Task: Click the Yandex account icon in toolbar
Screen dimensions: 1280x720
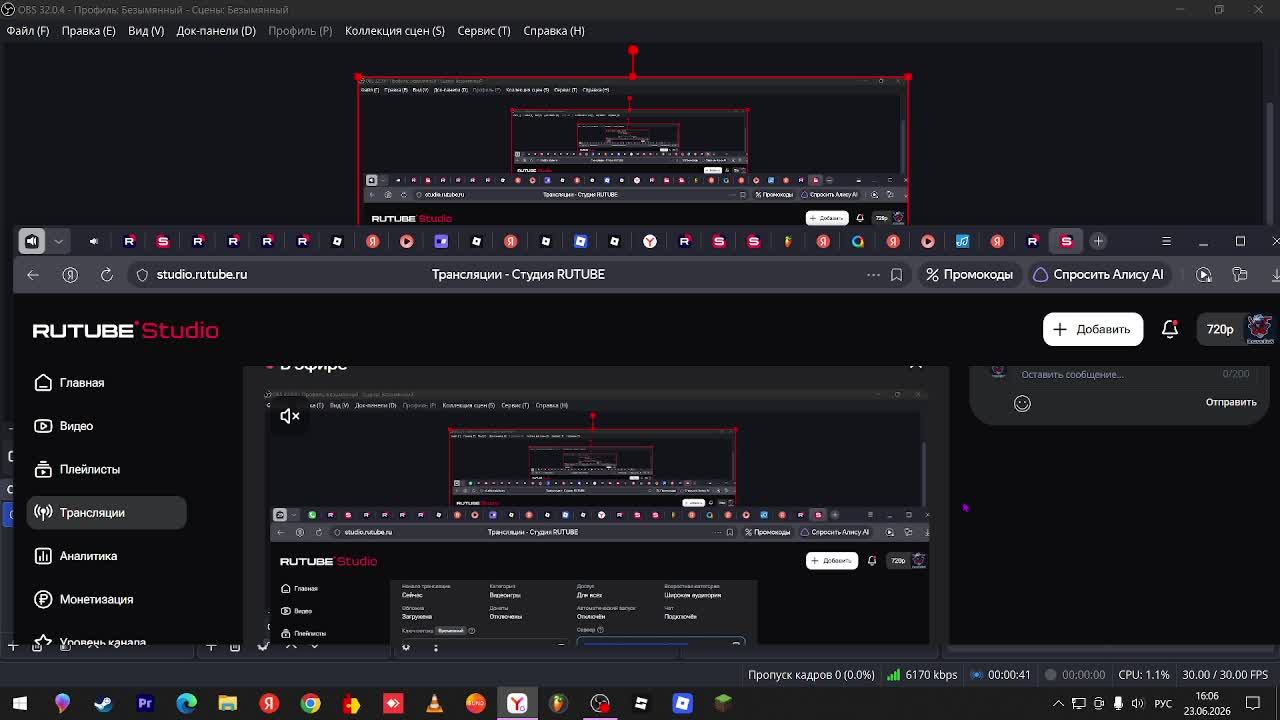Action: coord(70,274)
